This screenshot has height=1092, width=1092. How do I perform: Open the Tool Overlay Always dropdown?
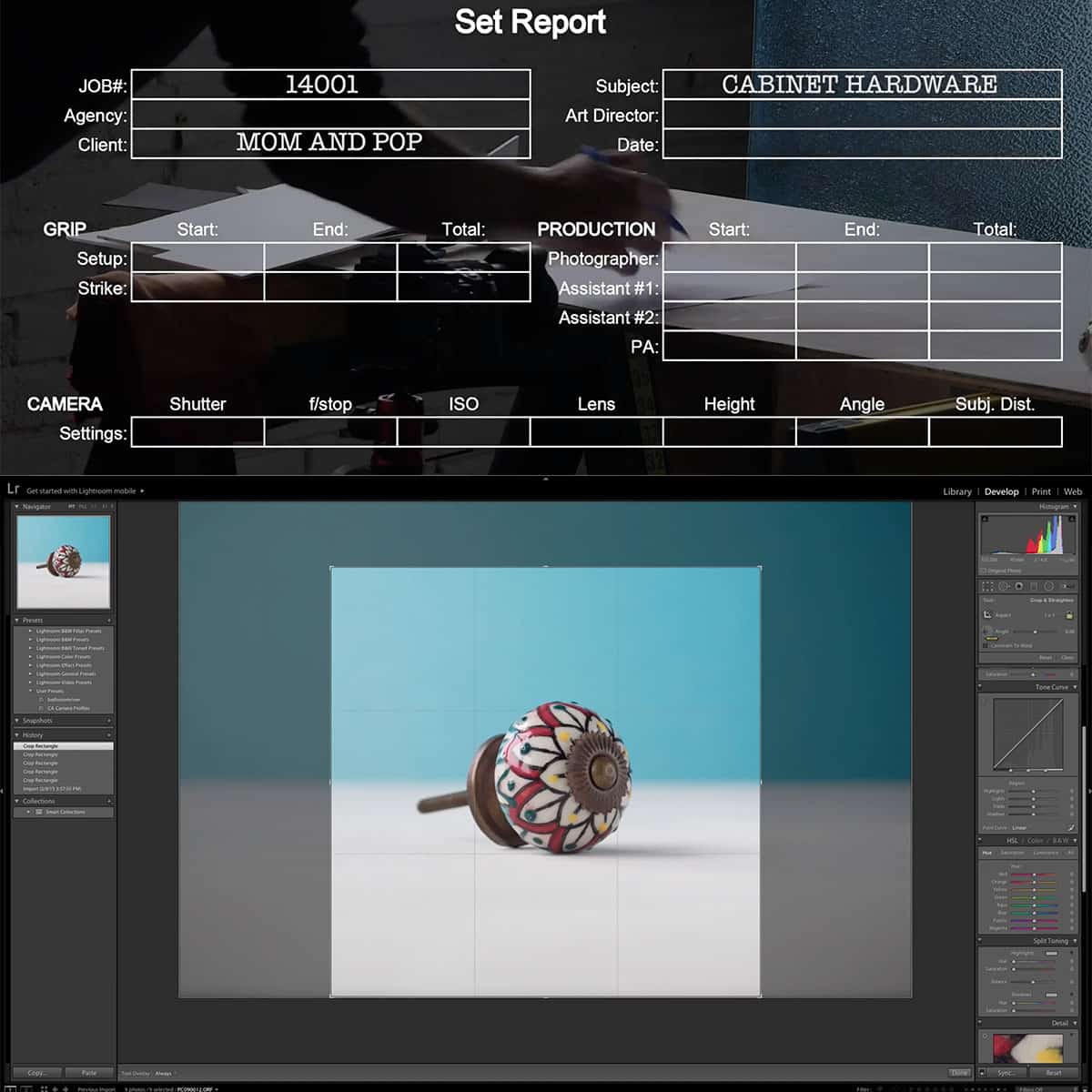(164, 1073)
